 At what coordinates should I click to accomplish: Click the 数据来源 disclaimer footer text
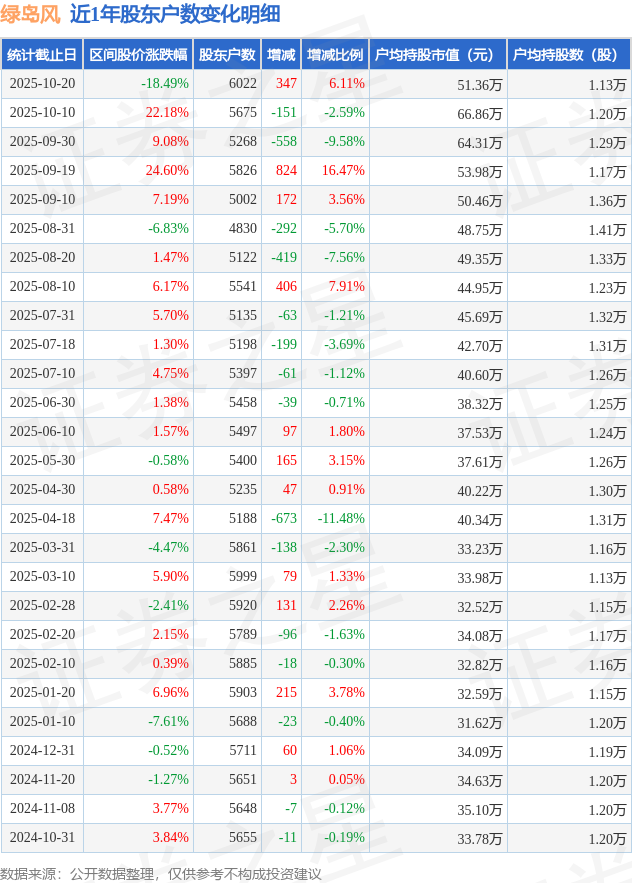(161, 873)
